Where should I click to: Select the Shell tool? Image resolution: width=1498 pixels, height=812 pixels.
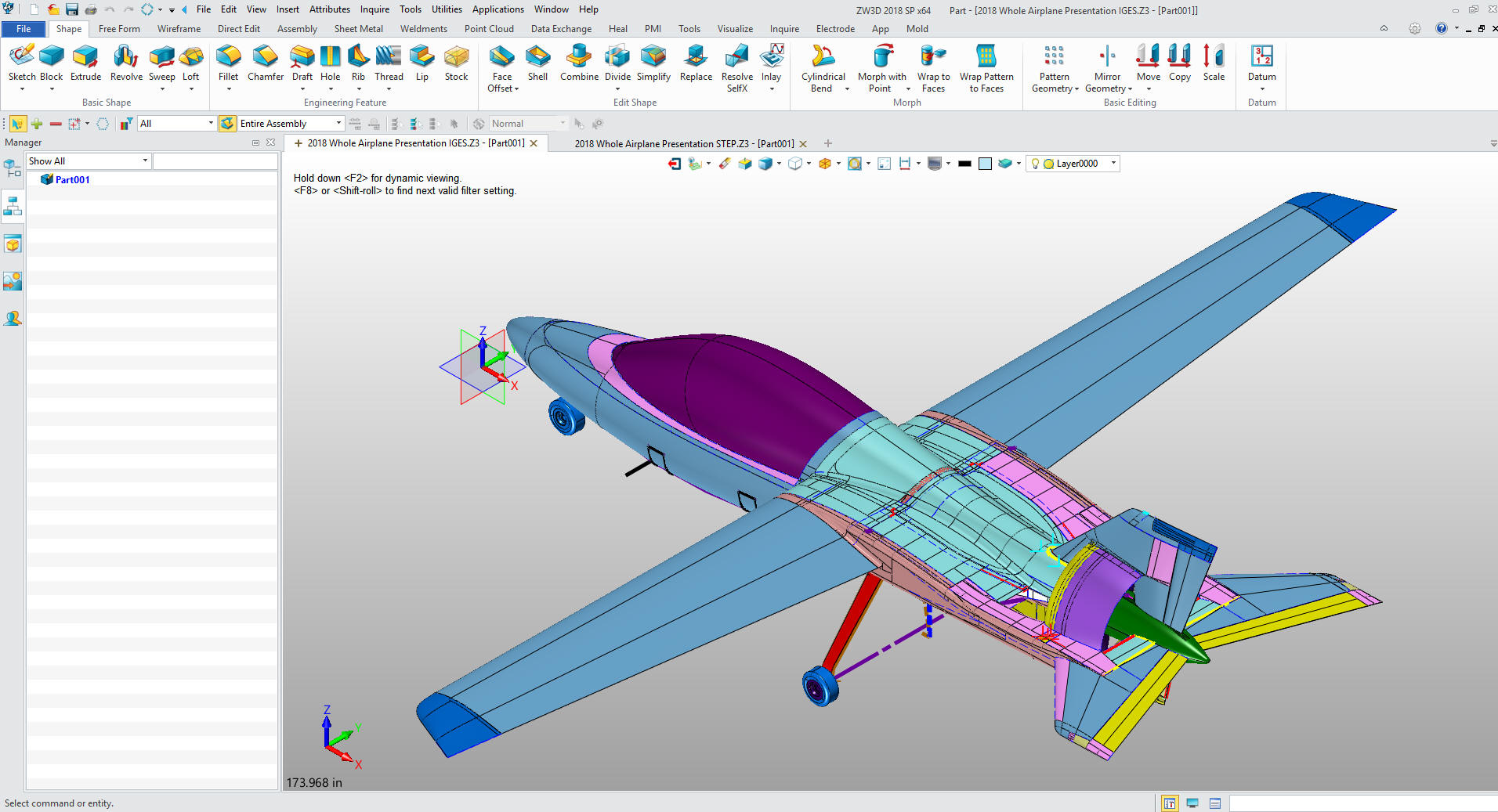537,63
